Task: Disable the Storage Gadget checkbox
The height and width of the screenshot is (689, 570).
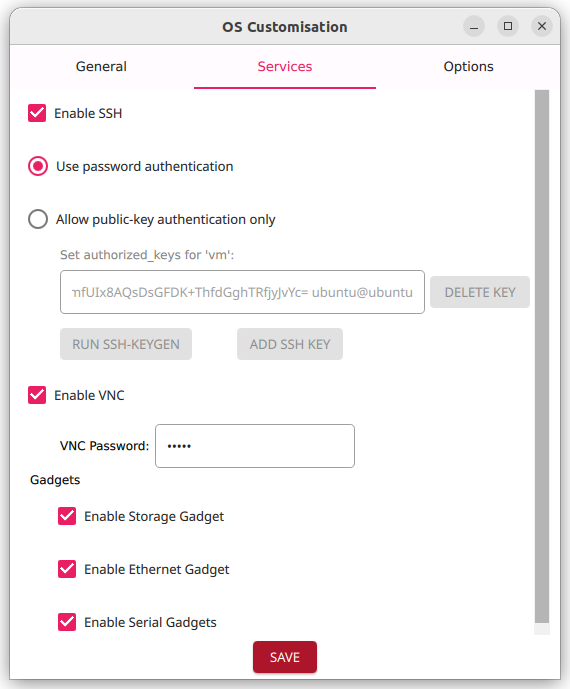Action: [x=67, y=516]
